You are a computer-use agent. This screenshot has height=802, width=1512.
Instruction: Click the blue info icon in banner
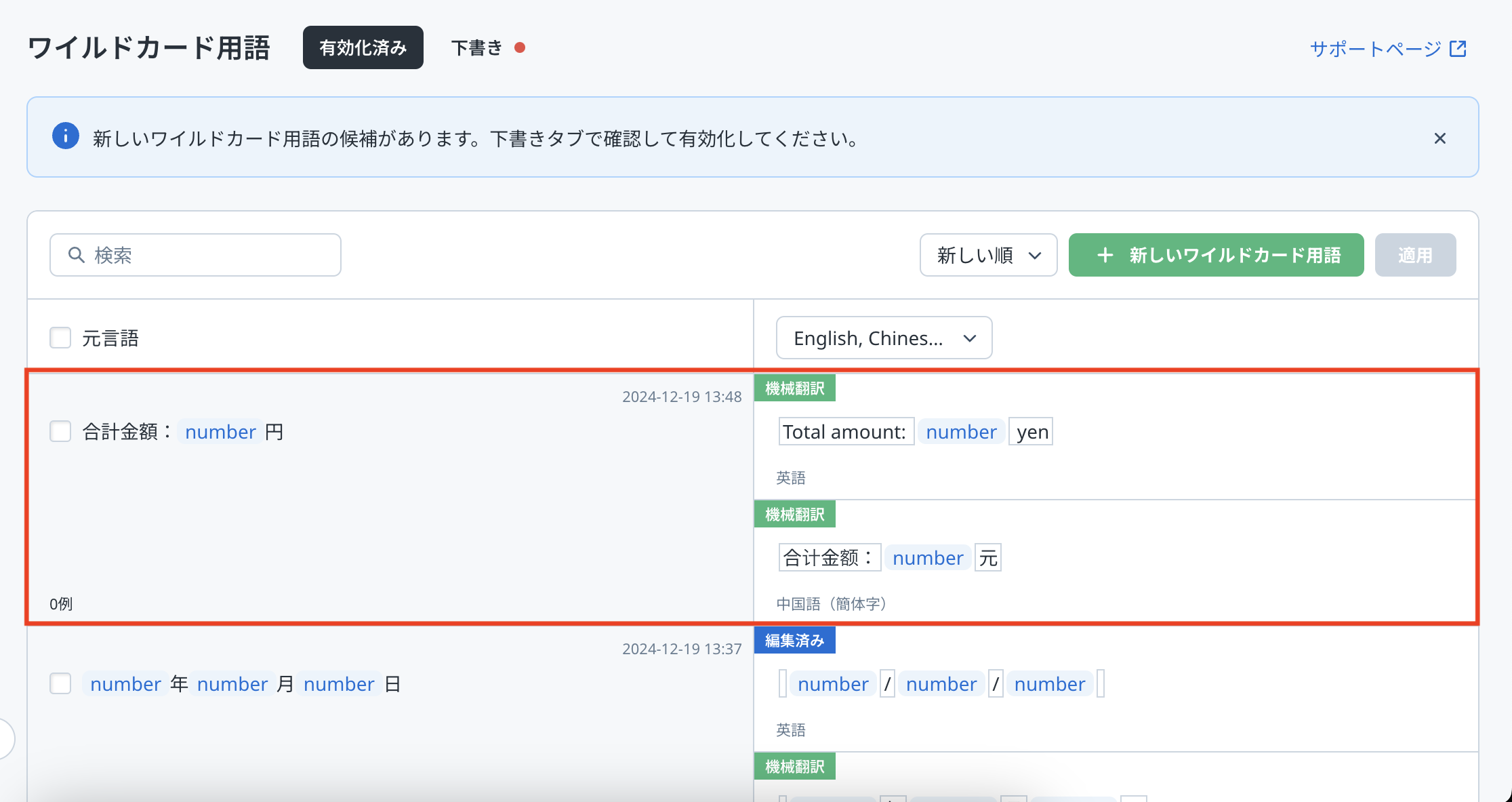pyautogui.click(x=66, y=136)
